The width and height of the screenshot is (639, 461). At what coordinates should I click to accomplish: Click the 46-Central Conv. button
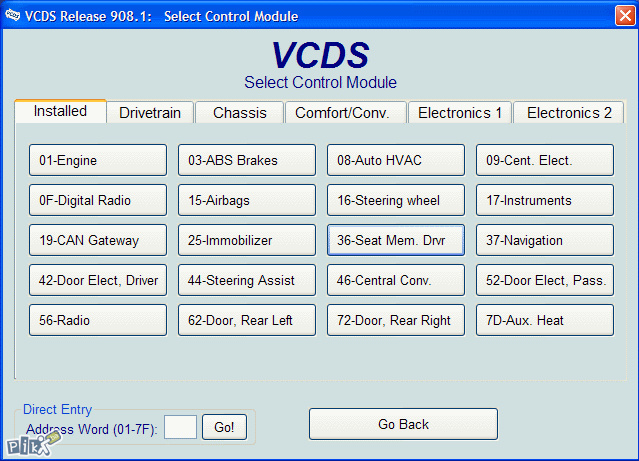point(396,280)
